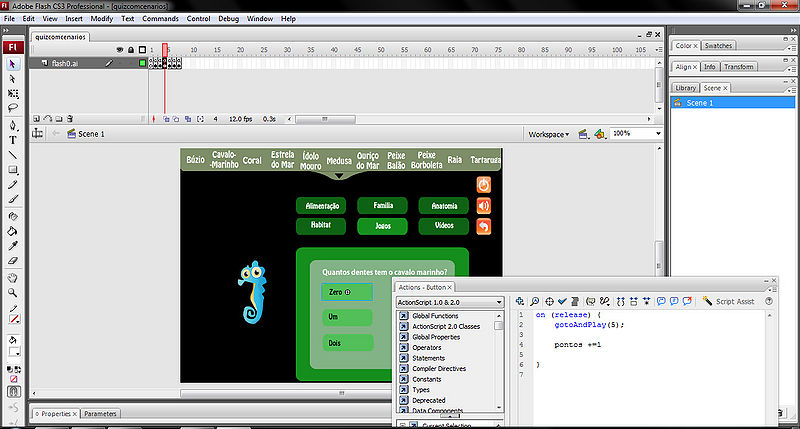Open the Workspace dropdown menu
800x429 pixels.
pos(549,133)
